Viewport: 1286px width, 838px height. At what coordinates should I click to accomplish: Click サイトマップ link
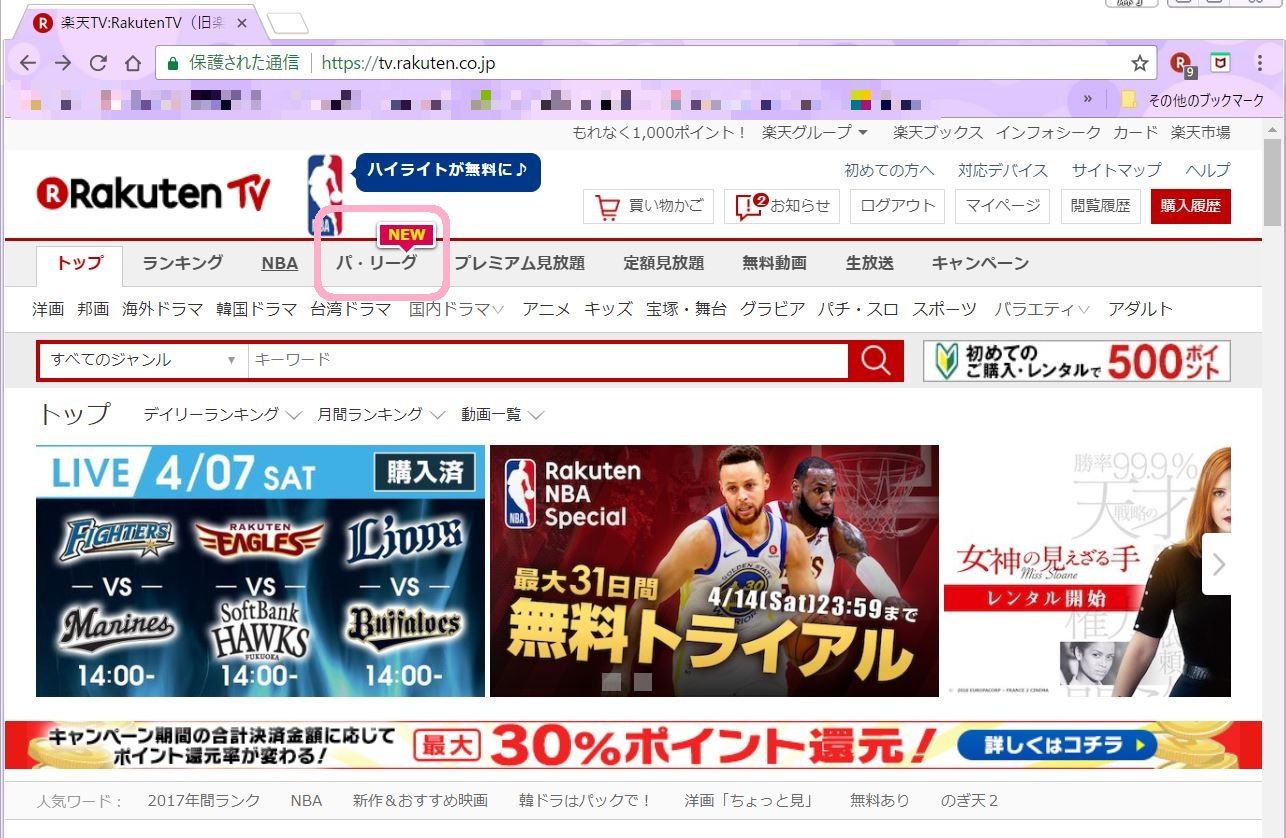tap(1117, 170)
